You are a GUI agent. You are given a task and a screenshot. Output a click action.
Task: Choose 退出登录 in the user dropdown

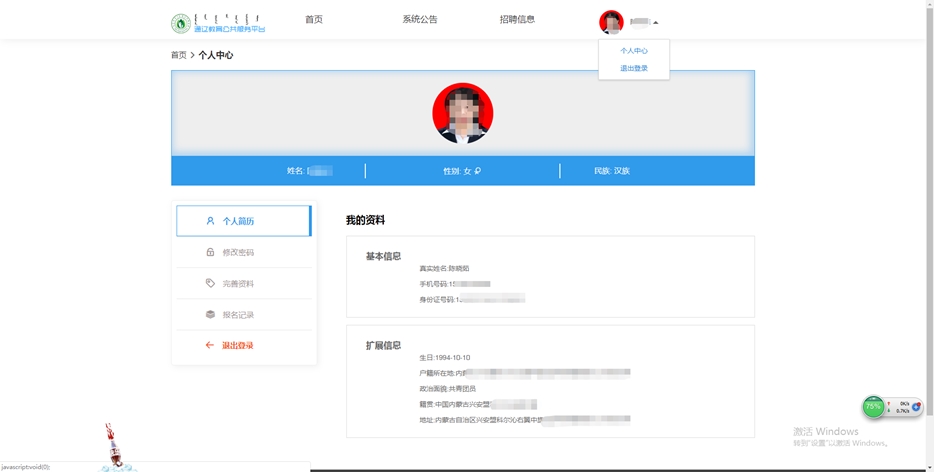tap(634, 68)
